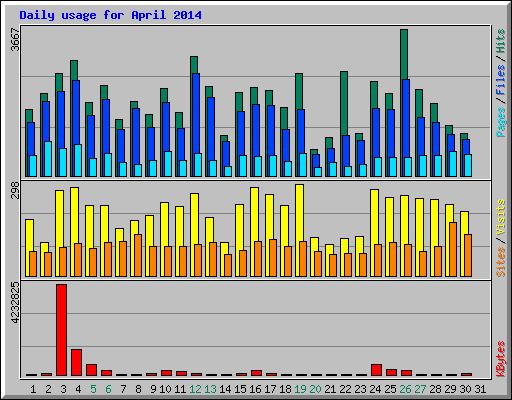
Task: Click the 'Sites' legend label
Action: click(x=501, y=262)
